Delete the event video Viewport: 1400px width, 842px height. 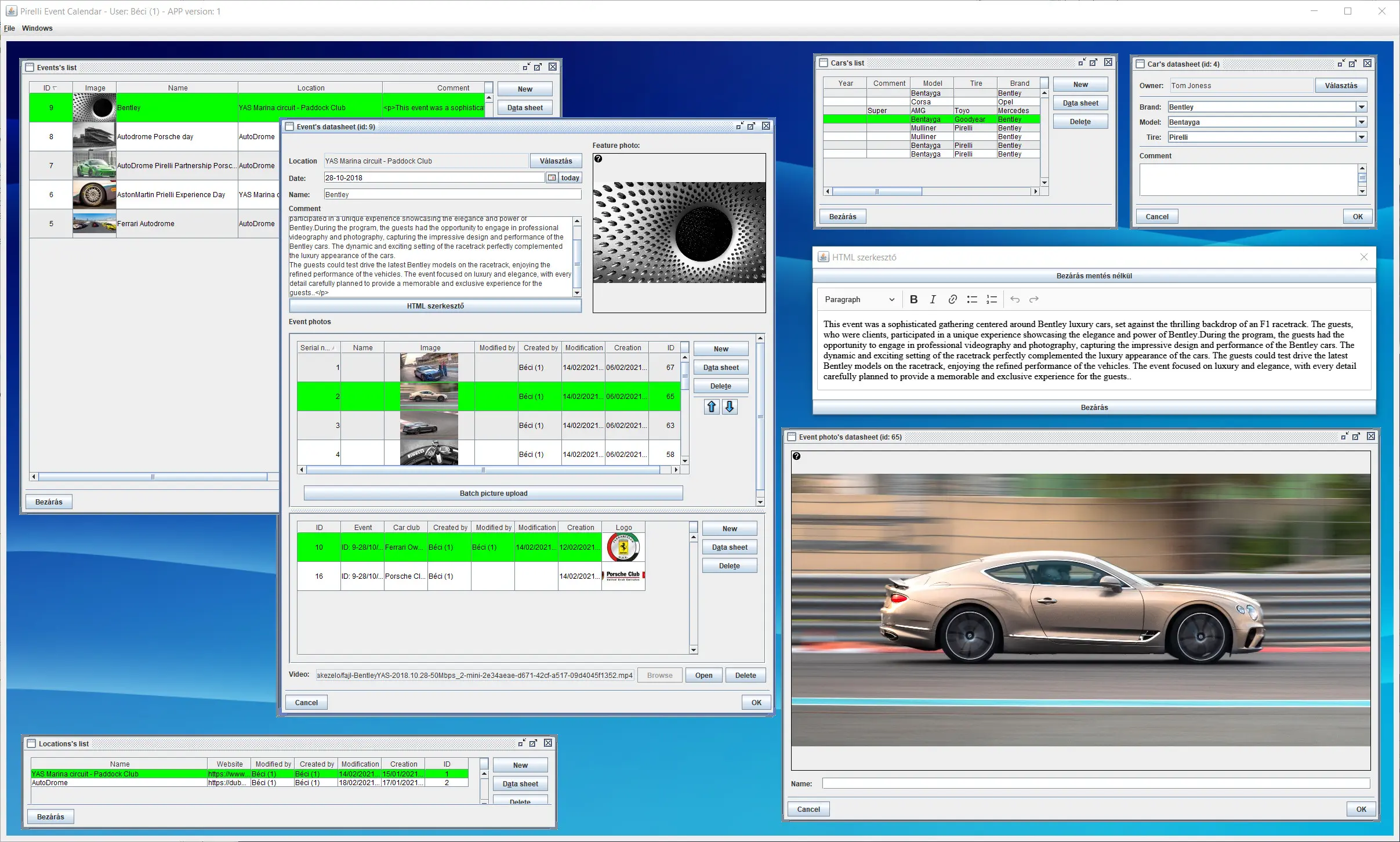[x=745, y=675]
